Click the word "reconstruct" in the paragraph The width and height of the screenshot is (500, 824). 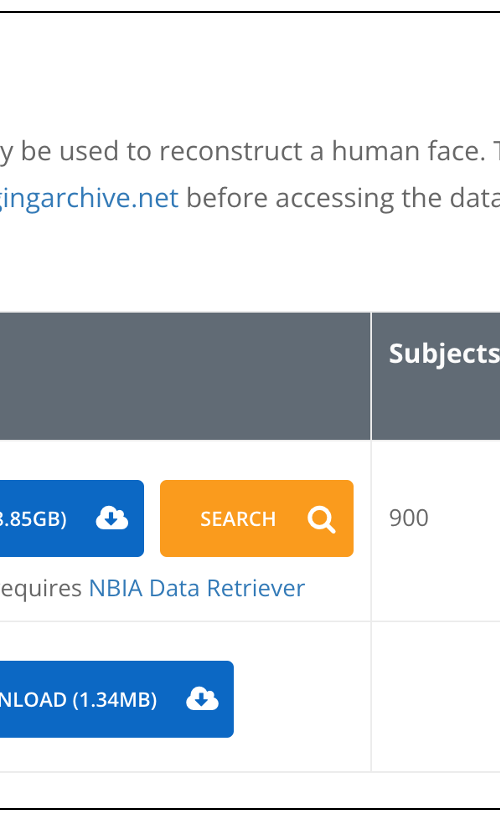click(230, 151)
